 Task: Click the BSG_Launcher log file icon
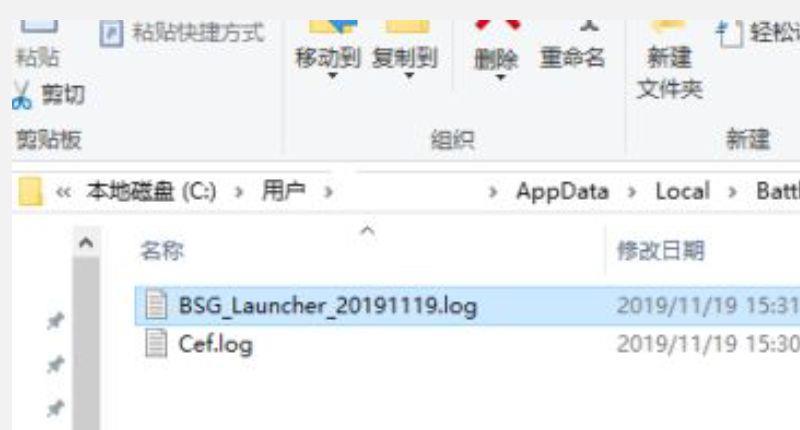pos(156,305)
